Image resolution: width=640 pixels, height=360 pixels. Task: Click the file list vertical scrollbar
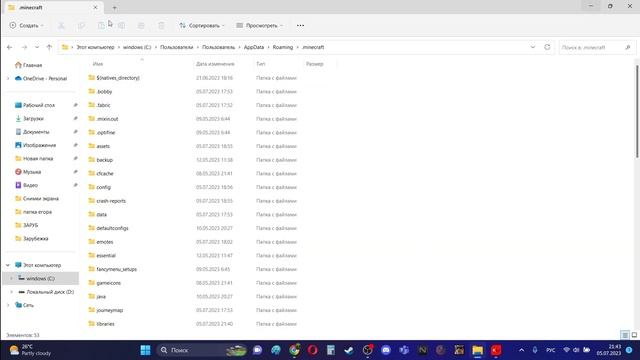[637, 110]
